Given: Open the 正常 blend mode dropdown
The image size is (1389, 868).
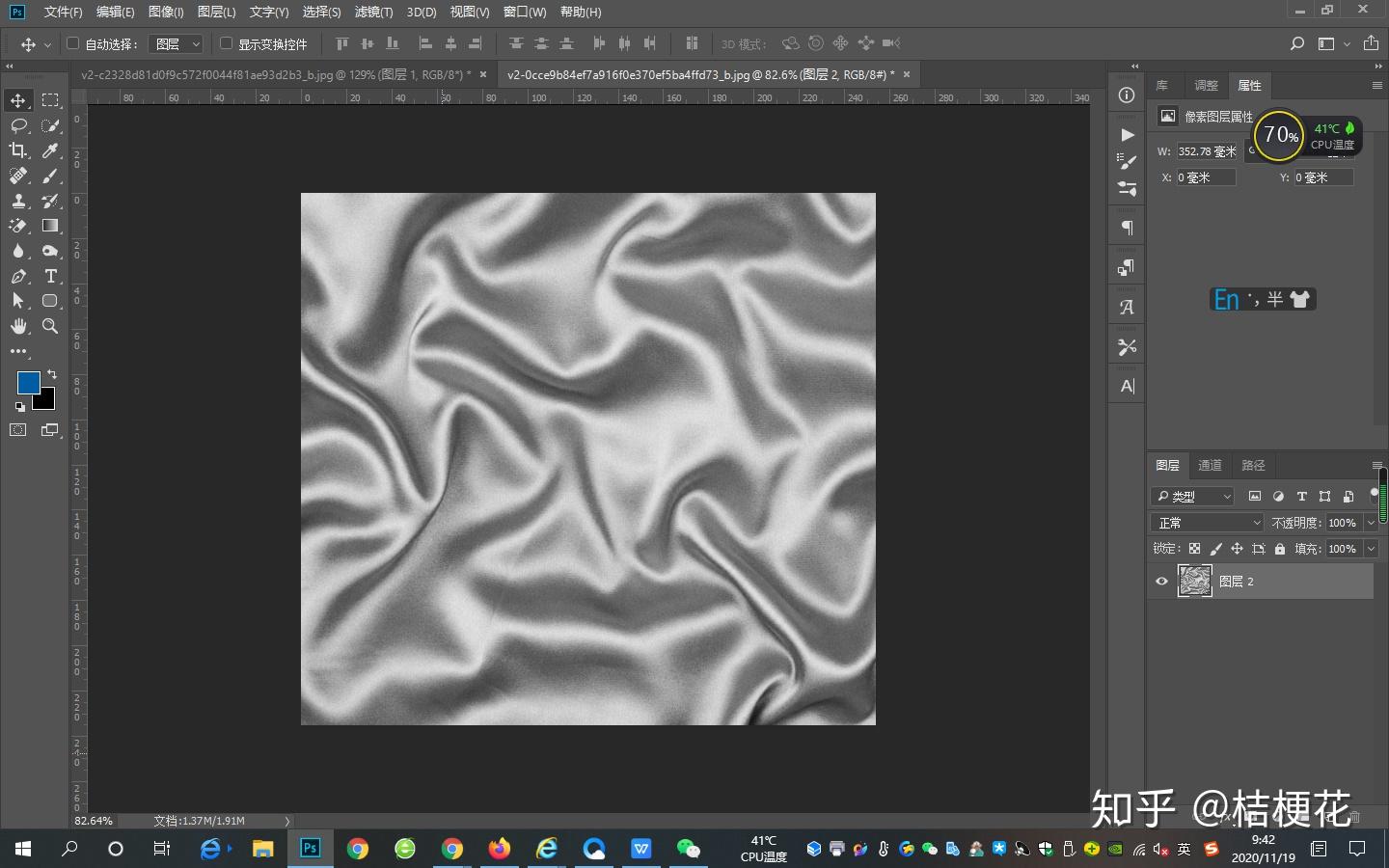Looking at the screenshot, I should [x=1207, y=523].
